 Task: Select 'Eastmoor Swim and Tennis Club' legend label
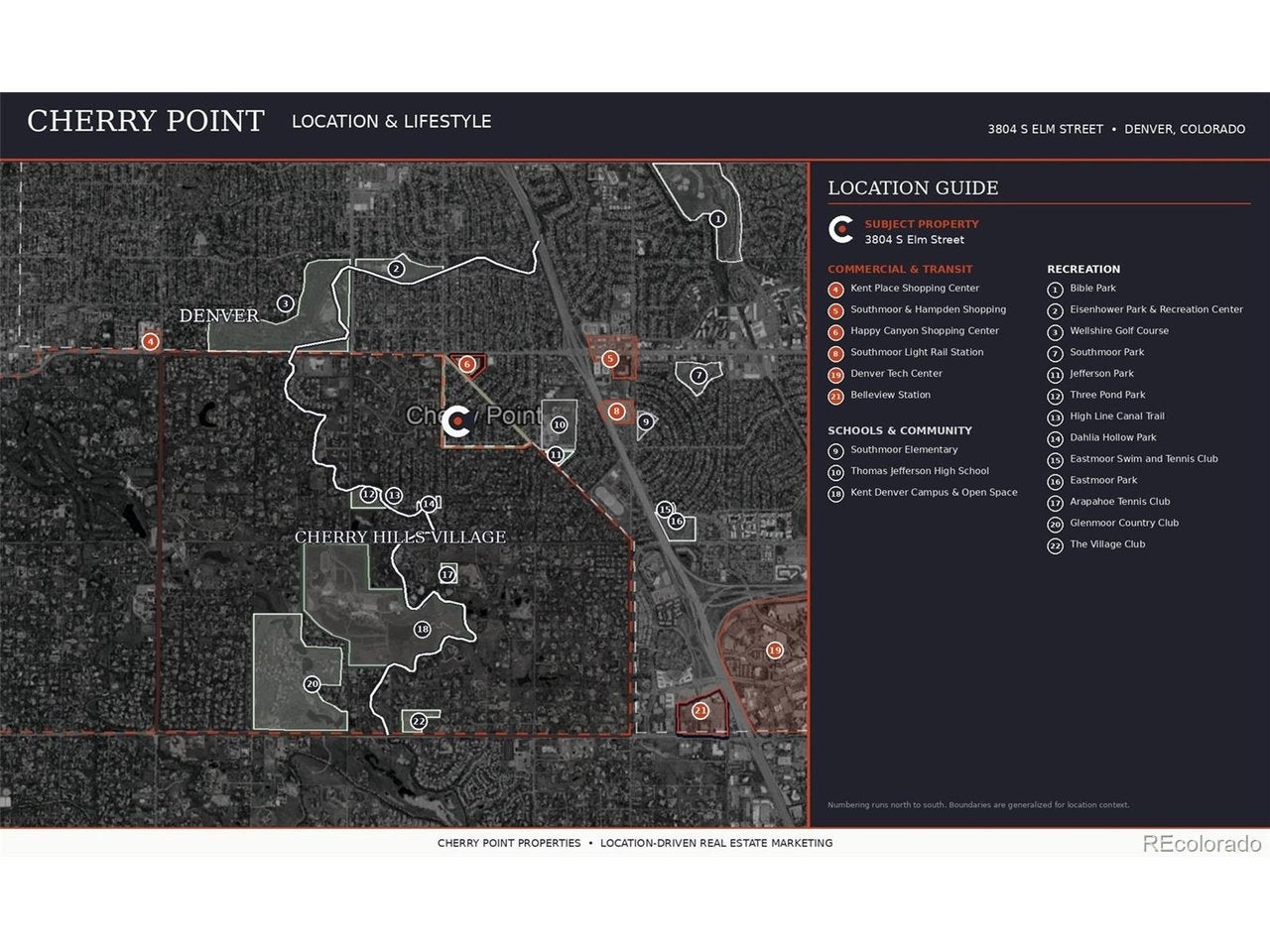coord(1144,459)
